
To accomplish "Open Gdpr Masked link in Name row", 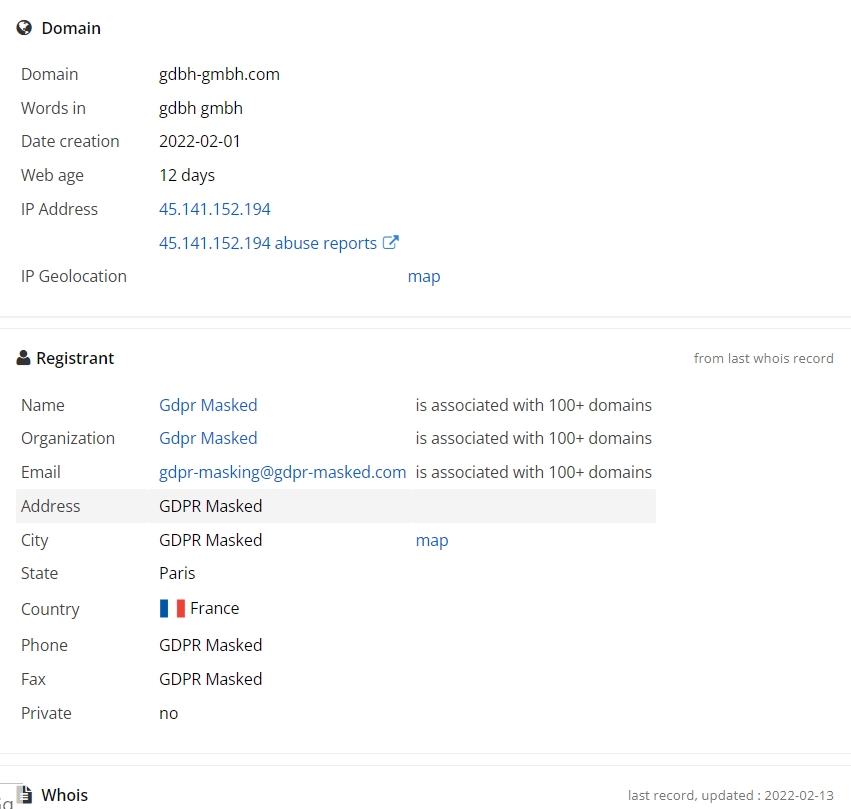I will point(208,405).
